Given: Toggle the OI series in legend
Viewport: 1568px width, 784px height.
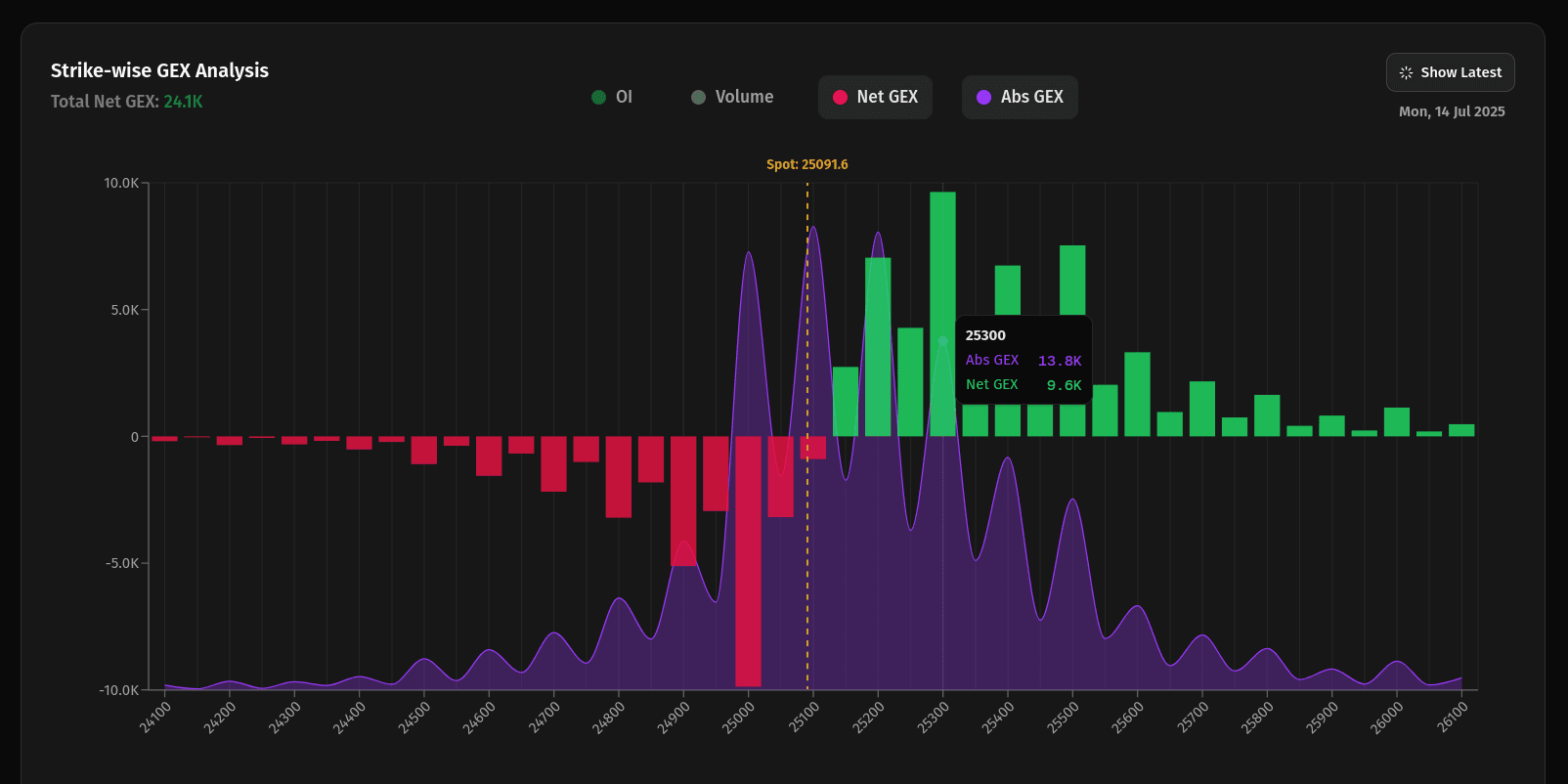Looking at the screenshot, I should pos(624,97).
